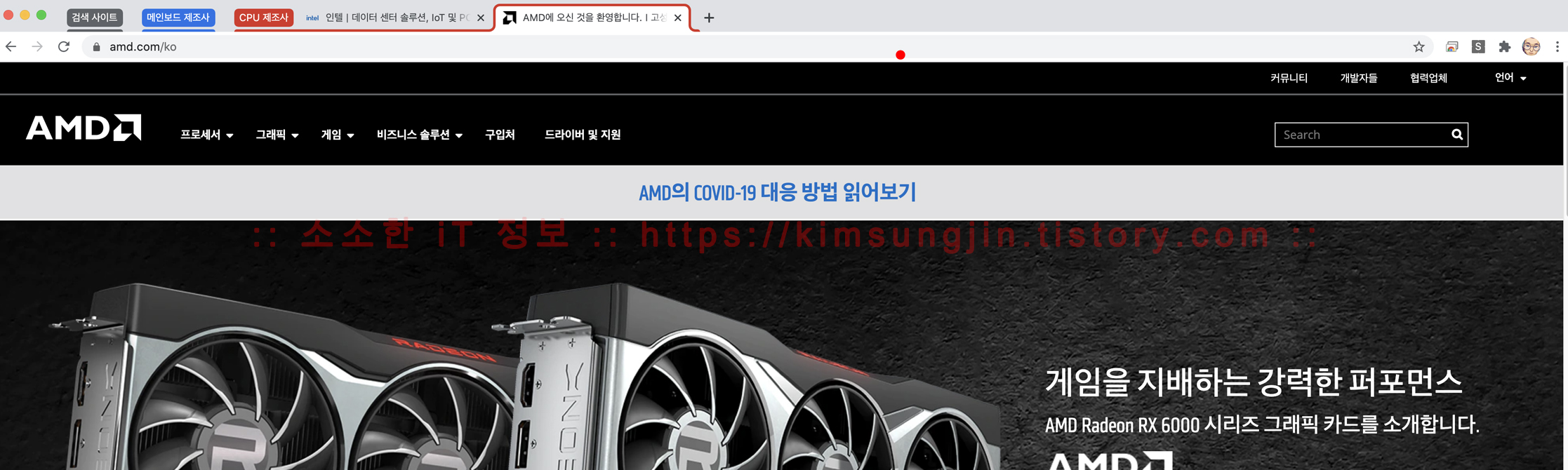Viewport: 1568px width, 470px height.
Task: Bookmark this page with the star icon
Action: pos(1418,47)
